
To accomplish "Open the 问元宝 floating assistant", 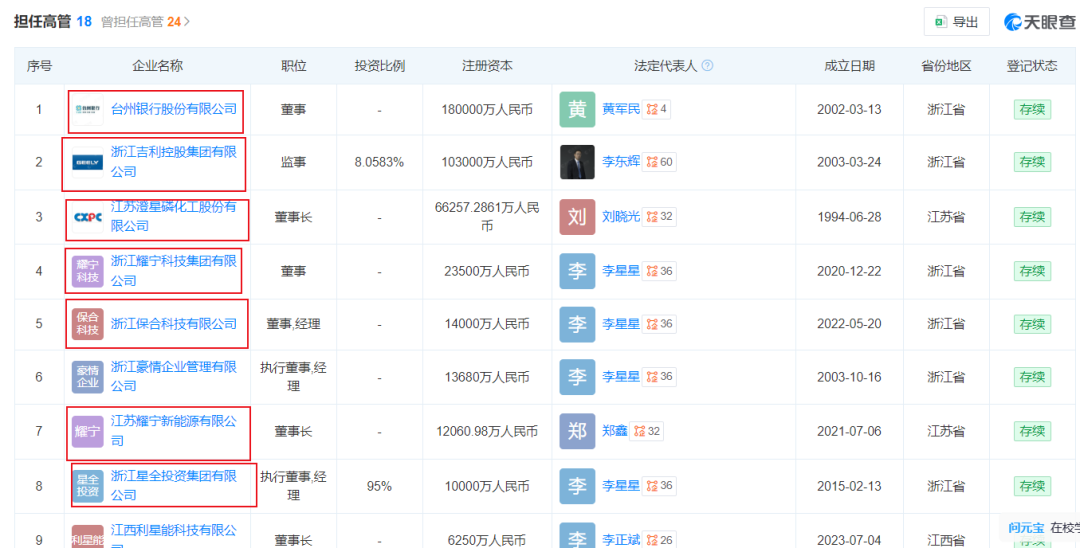I will coord(1026,528).
